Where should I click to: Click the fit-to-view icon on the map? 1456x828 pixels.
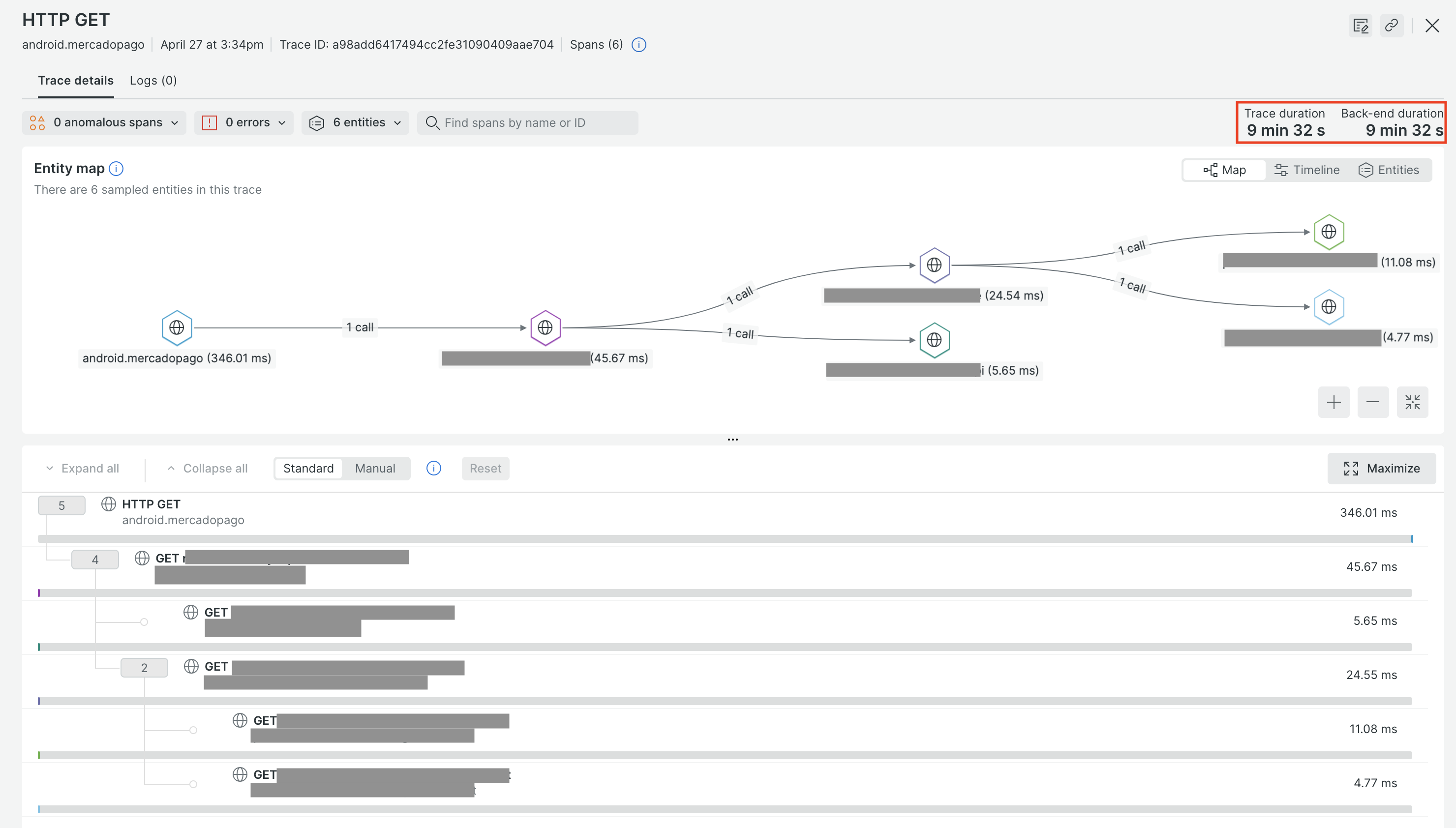[x=1412, y=402]
